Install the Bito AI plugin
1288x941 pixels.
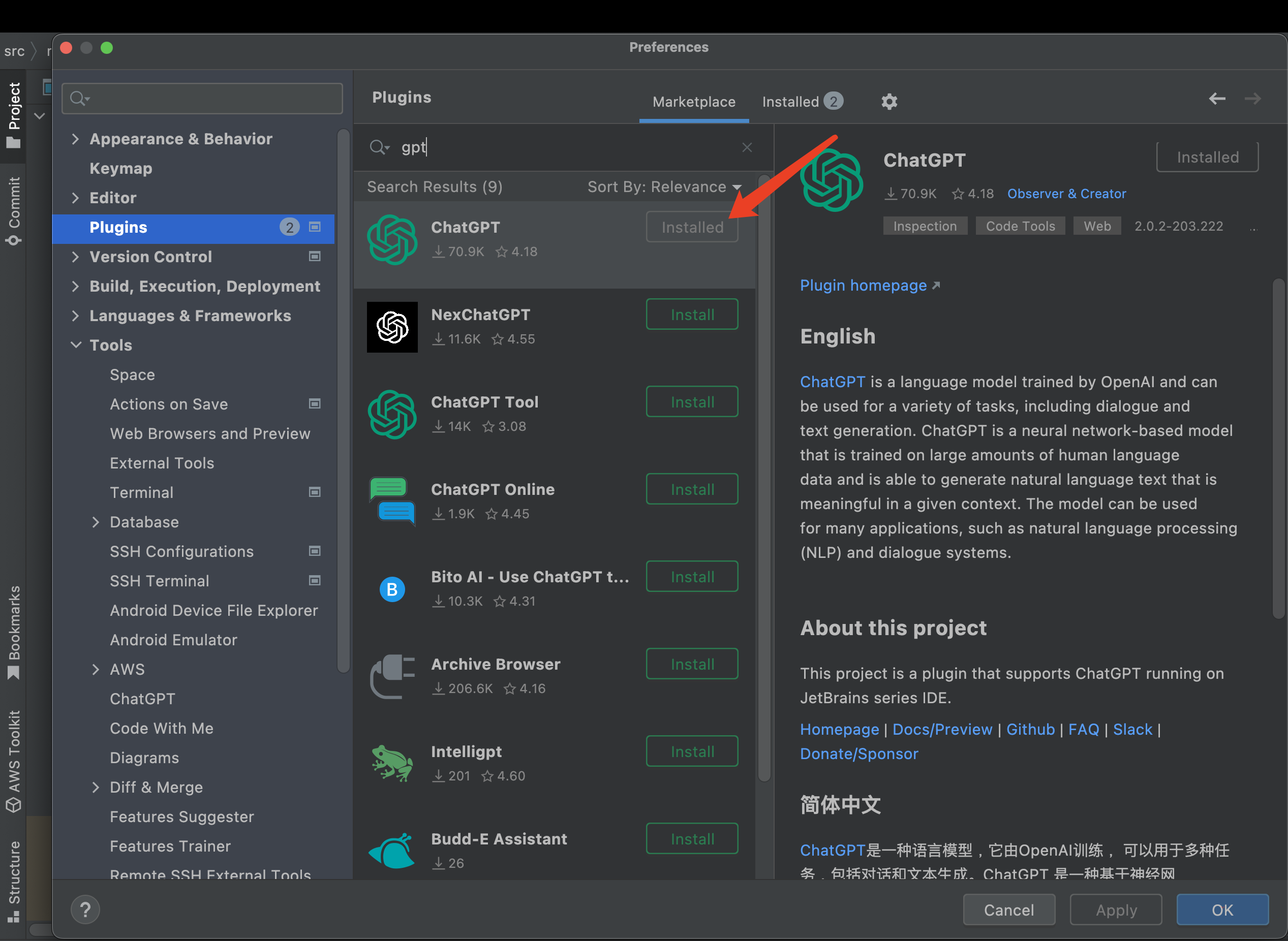coord(692,577)
